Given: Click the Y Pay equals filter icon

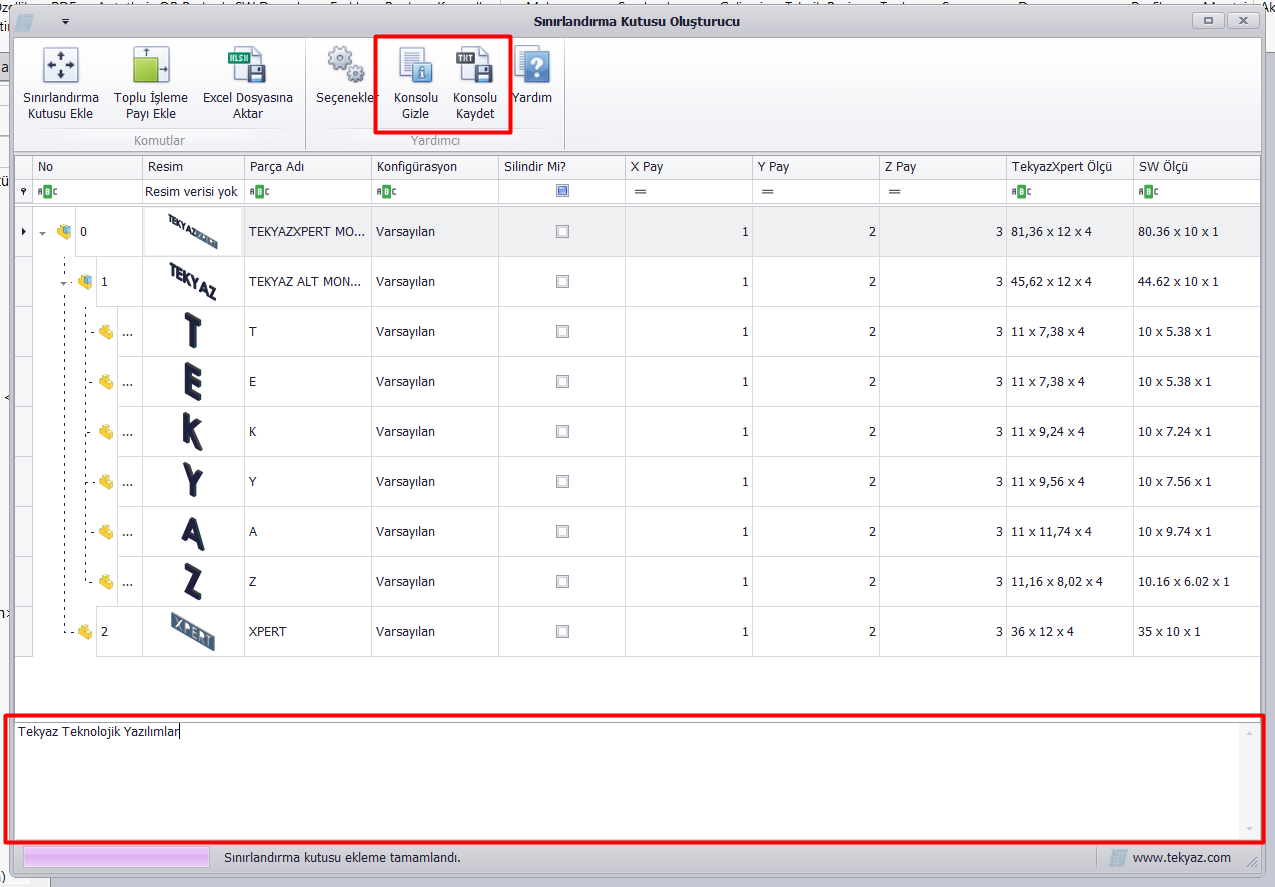Looking at the screenshot, I should pos(767,192).
